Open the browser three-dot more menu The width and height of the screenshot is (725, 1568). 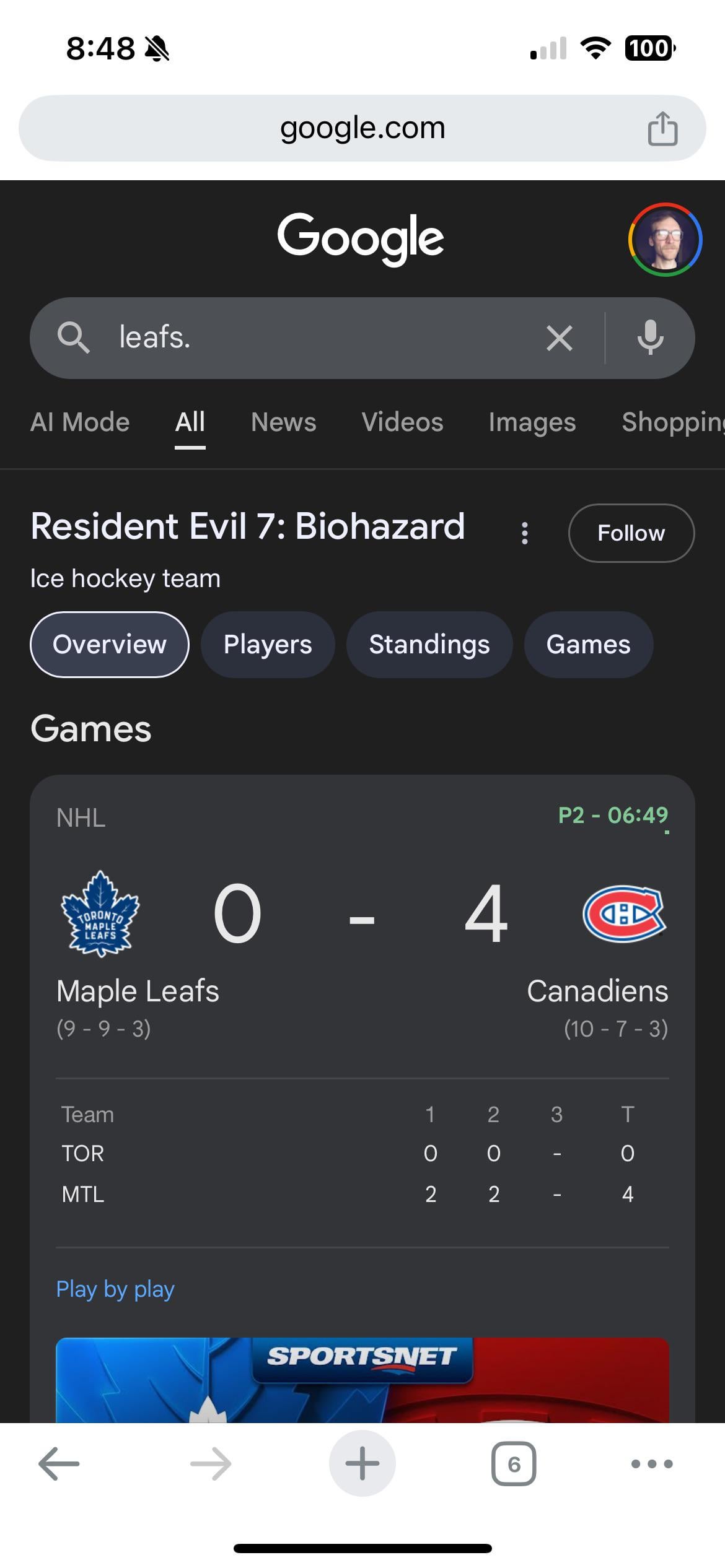point(651,1464)
